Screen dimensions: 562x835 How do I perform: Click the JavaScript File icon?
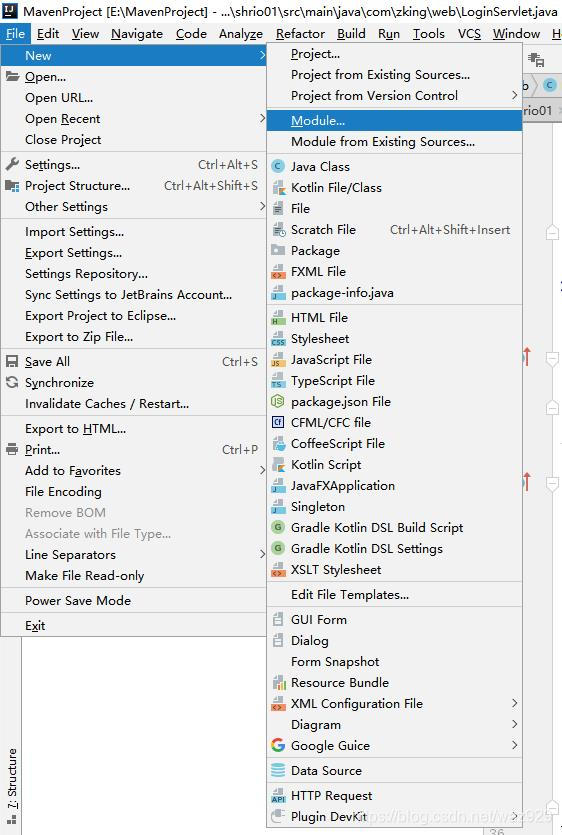click(278, 359)
